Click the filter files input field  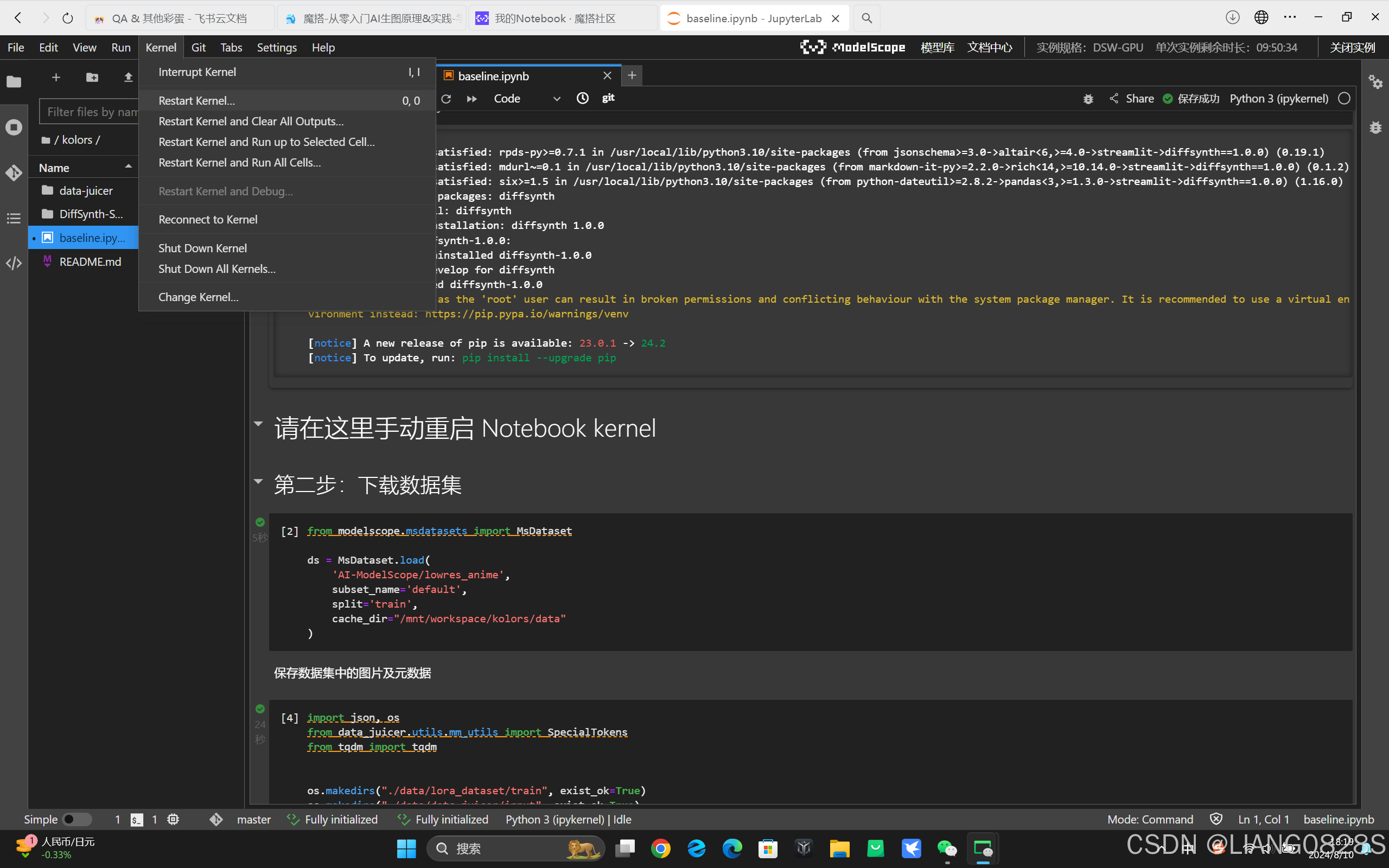(x=92, y=111)
